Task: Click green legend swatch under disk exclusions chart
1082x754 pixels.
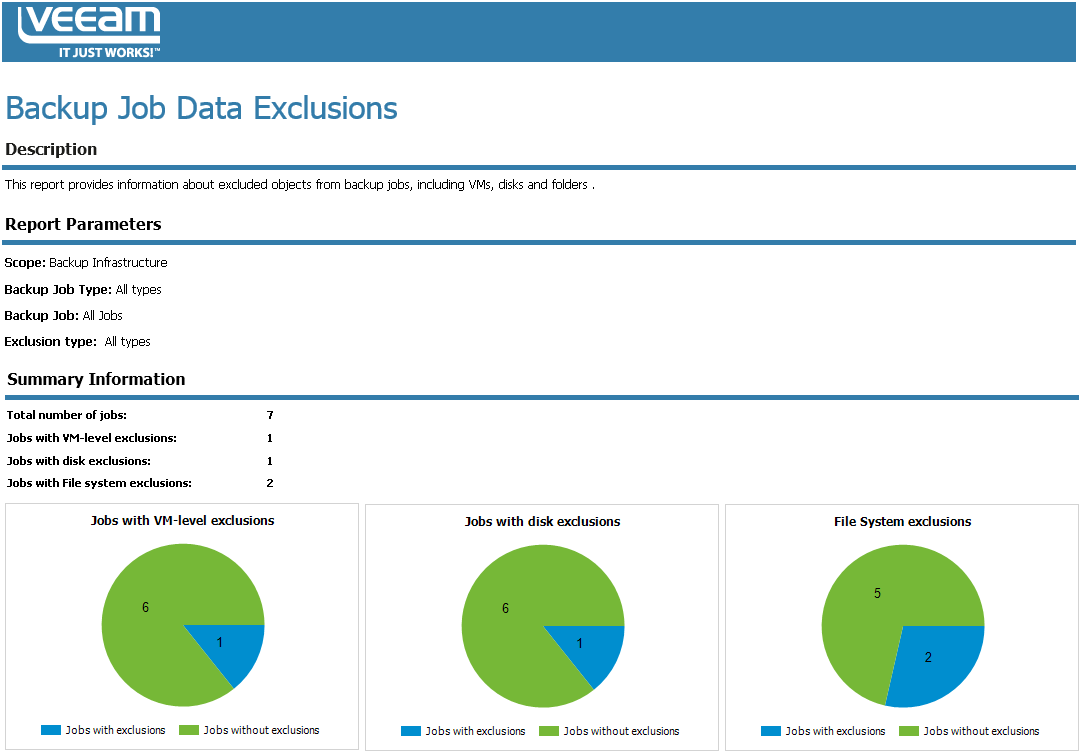Action: click(x=549, y=731)
